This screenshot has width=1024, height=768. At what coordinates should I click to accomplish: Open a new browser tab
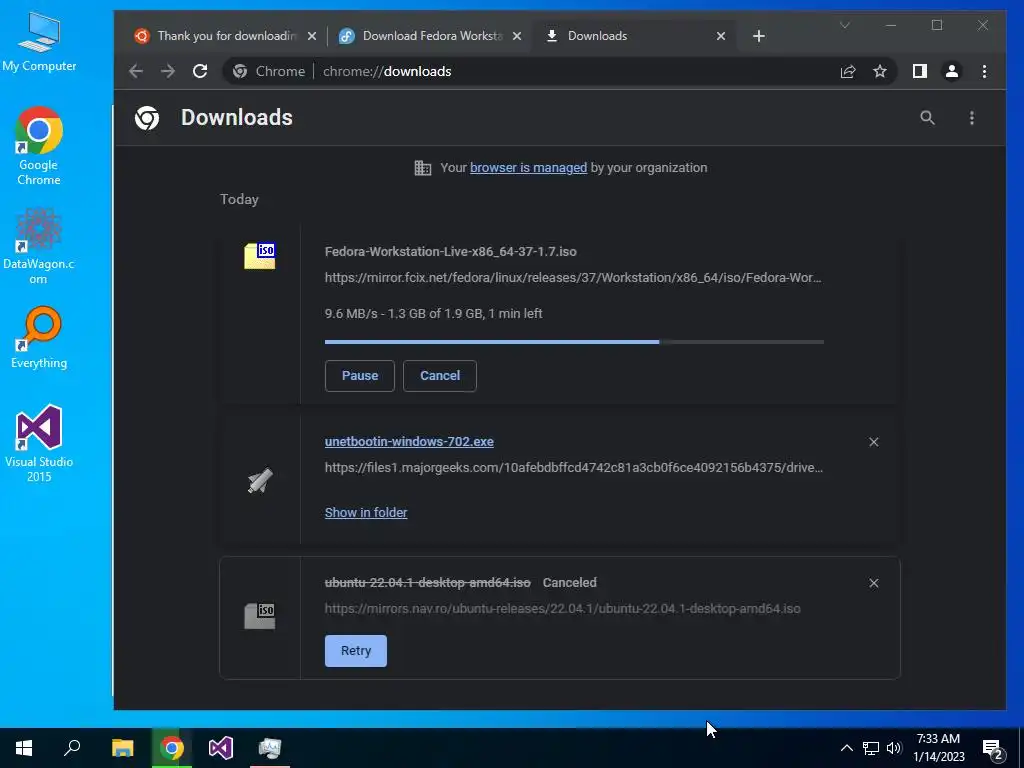click(x=758, y=36)
